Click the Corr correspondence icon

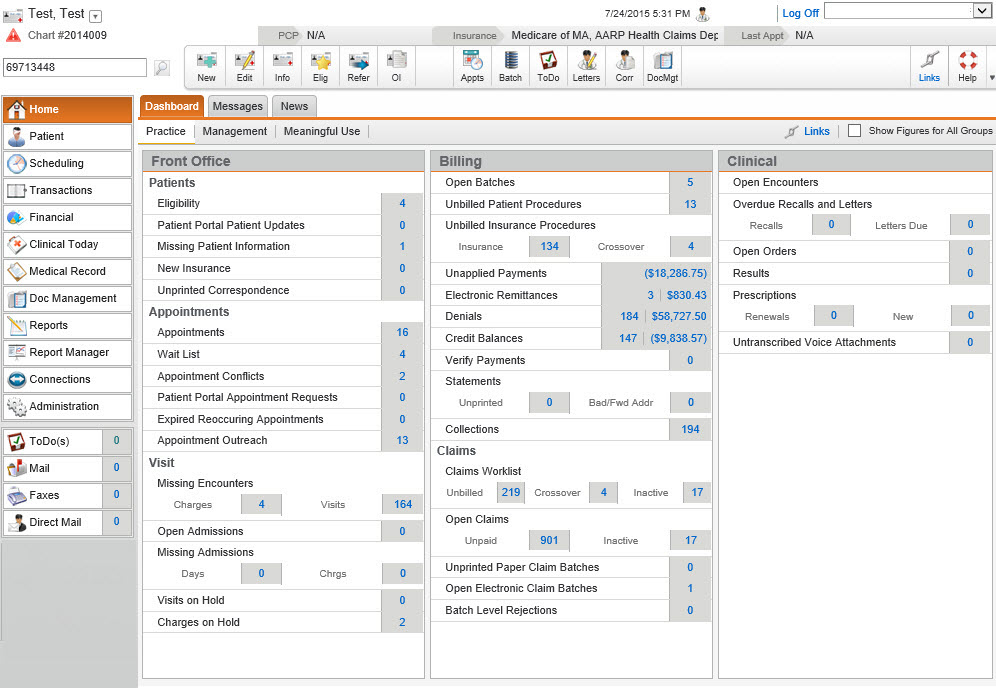[624, 66]
